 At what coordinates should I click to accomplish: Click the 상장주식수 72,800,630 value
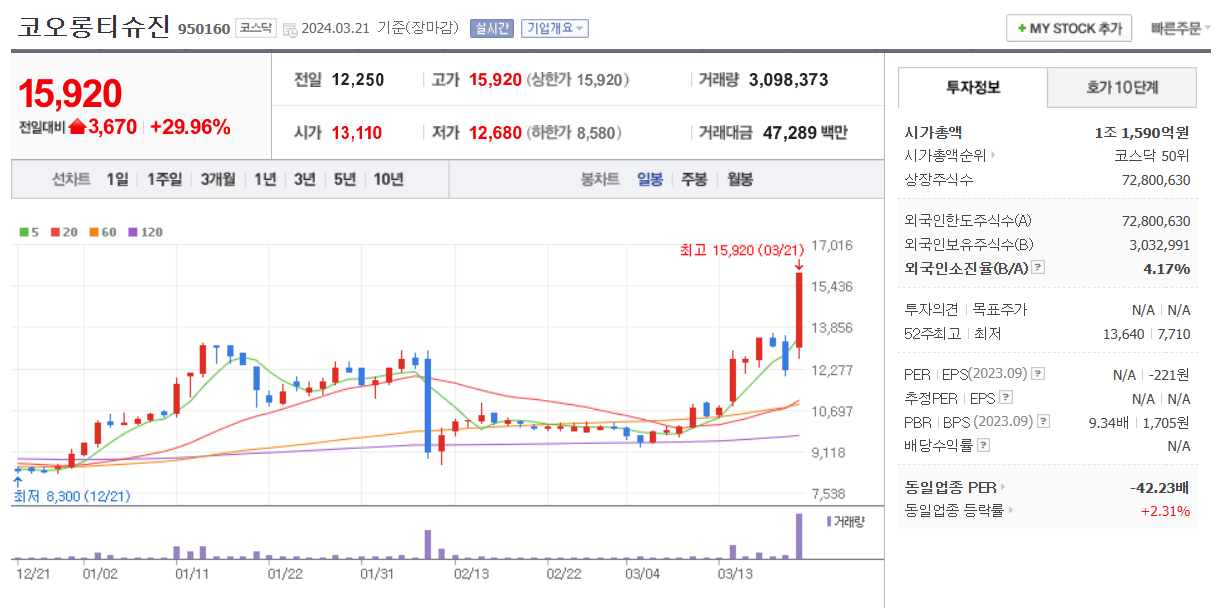[1156, 180]
